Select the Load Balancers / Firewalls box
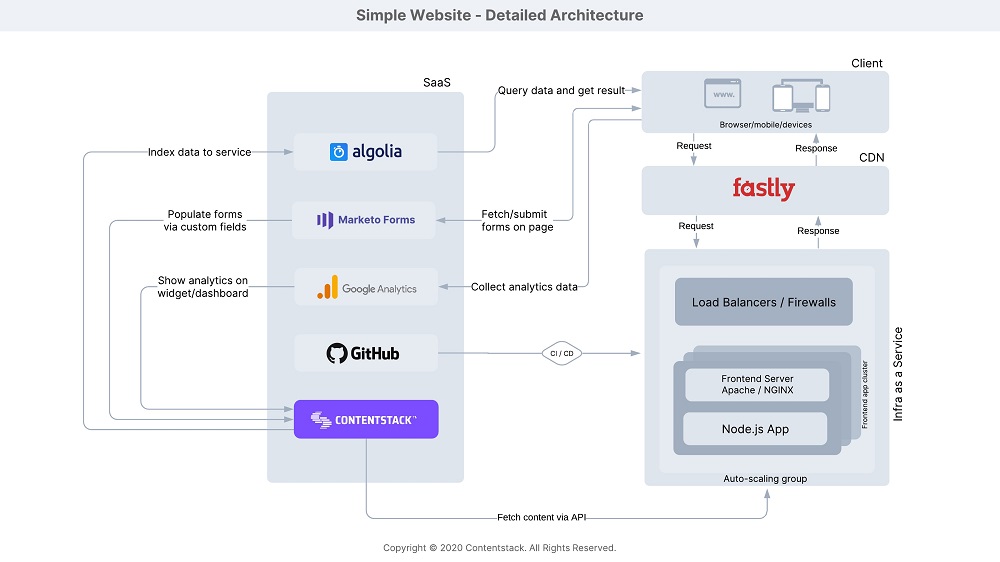This screenshot has width=1000, height=562. [x=763, y=302]
